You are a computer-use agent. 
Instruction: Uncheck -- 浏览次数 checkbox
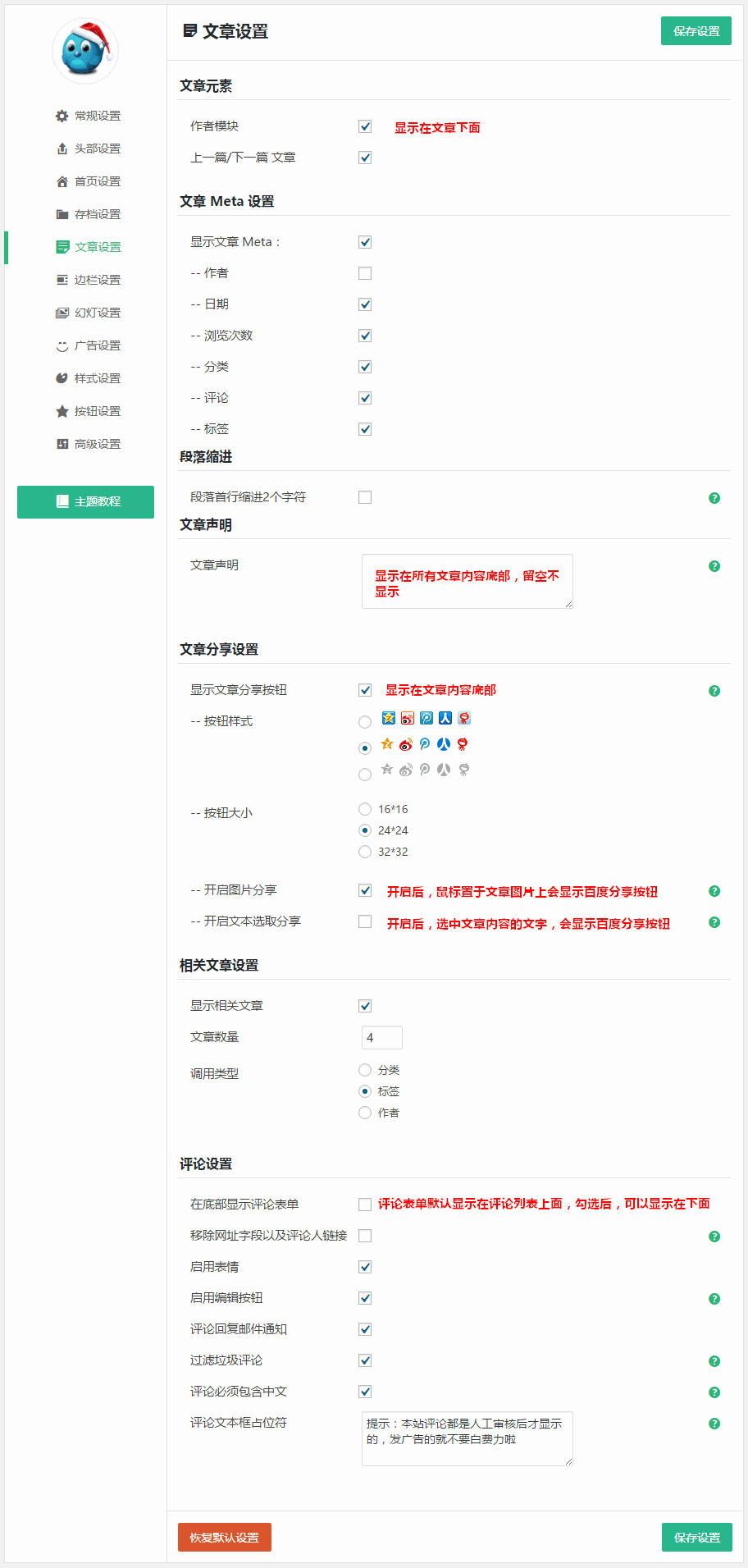(365, 336)
